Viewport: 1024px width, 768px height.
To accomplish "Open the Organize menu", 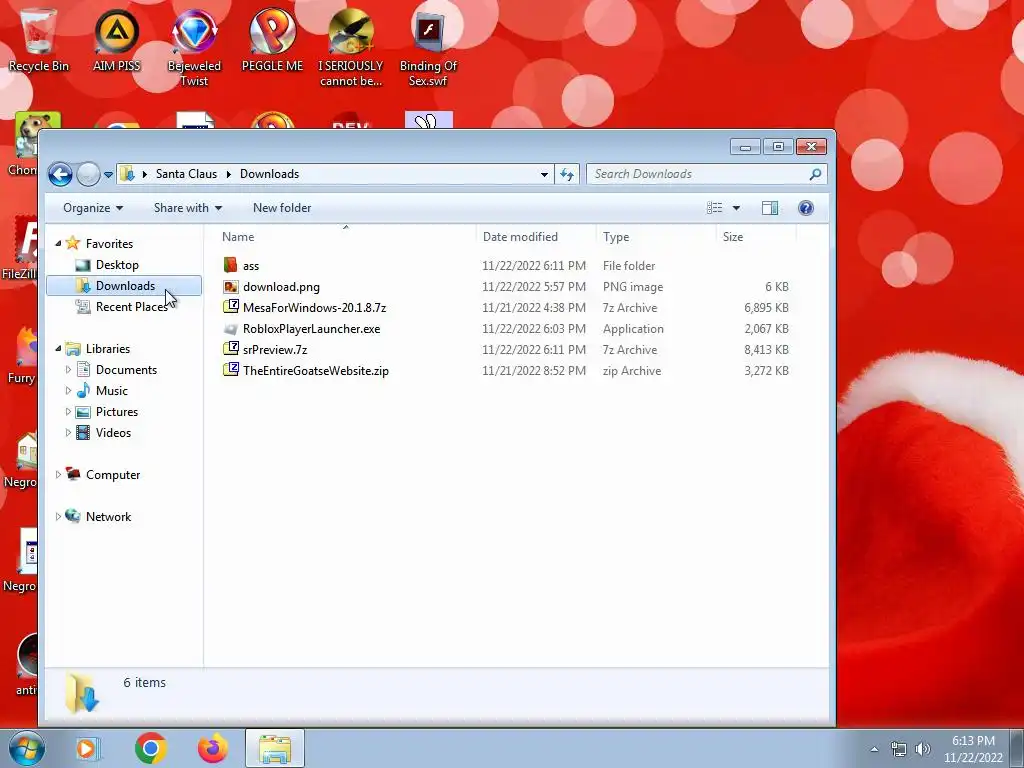I will pyautogui.click(x=93, y=208).
